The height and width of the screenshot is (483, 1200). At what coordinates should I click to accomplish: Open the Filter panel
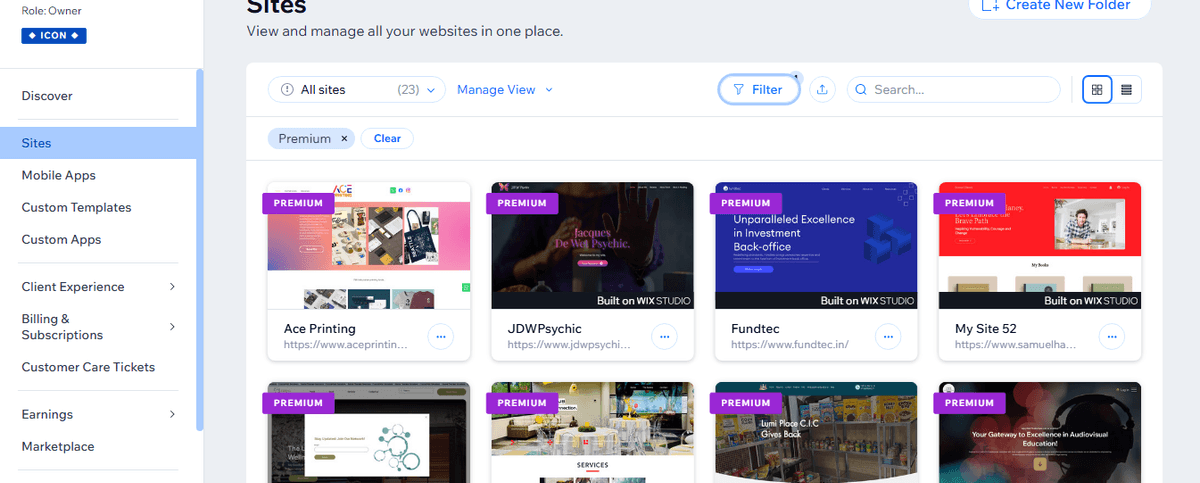[x=758, y=89]
